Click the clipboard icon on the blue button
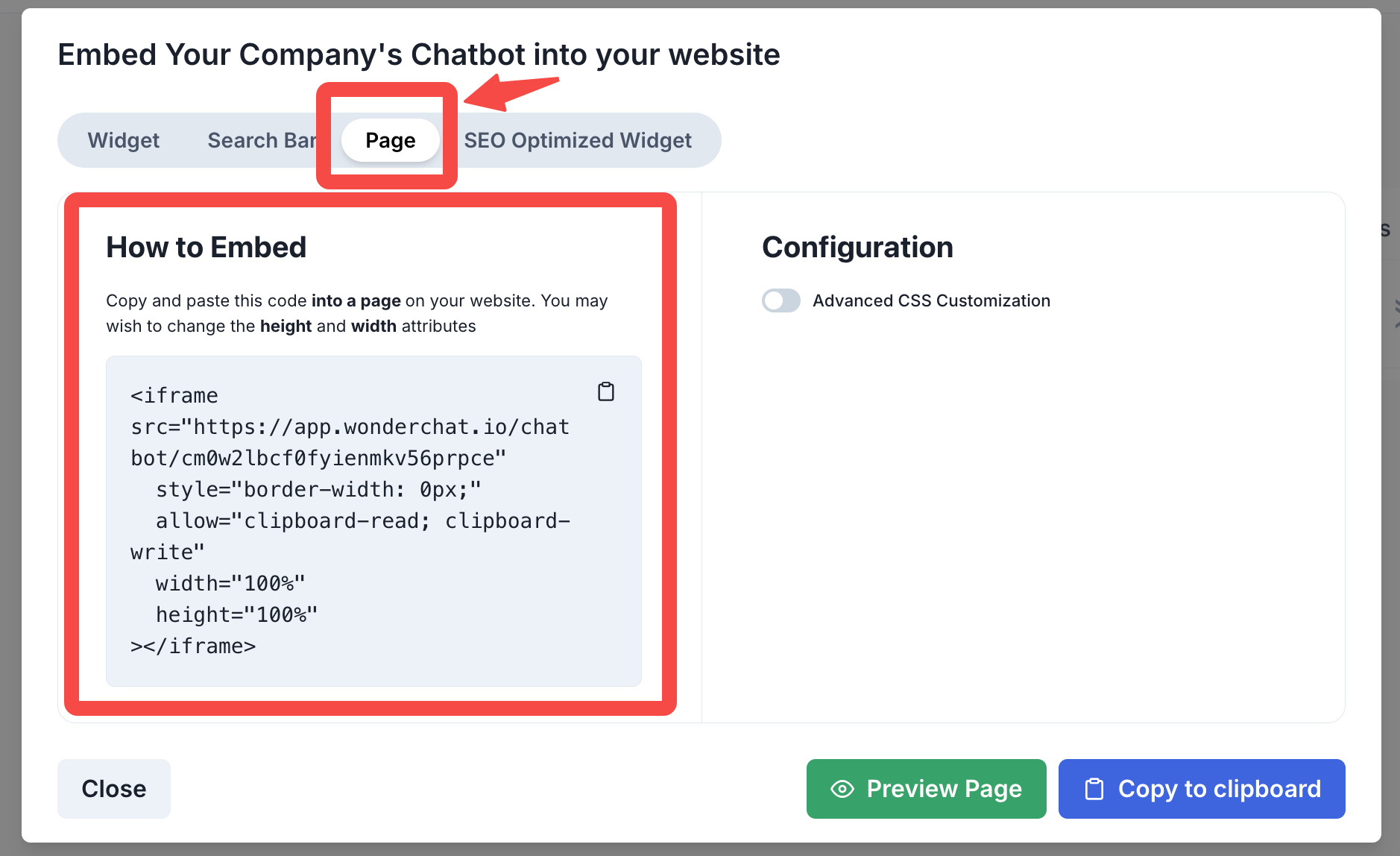Screen dimensions: 1400x856 [1094, 789]
